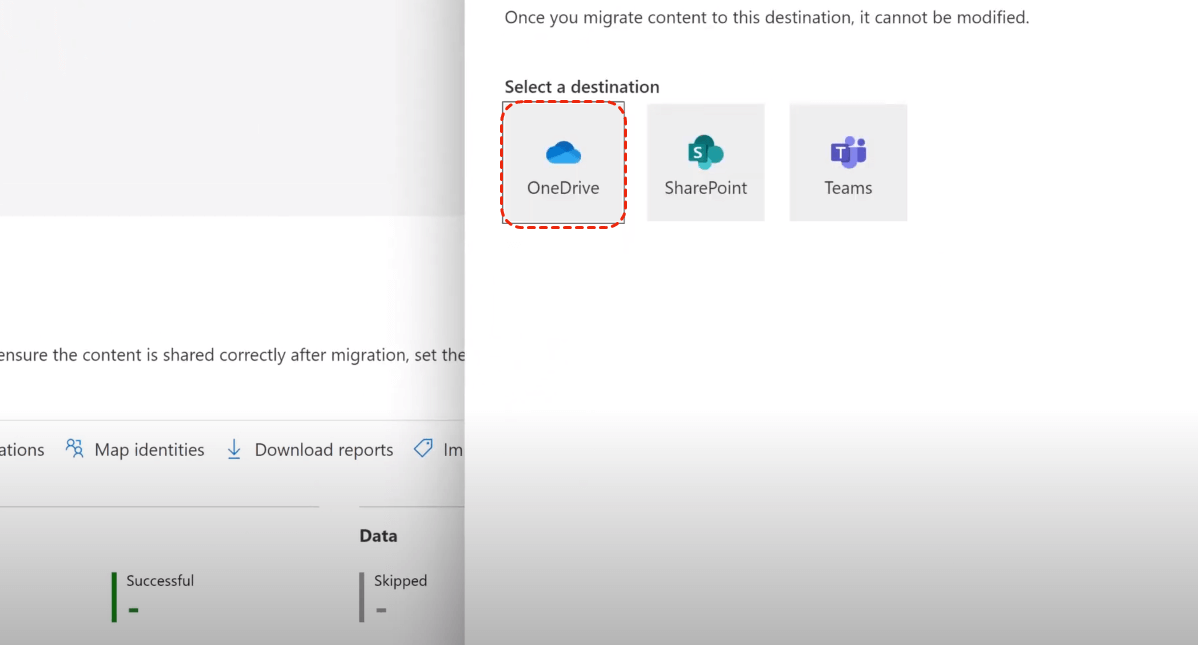Screen dimensions: 1198x645
Task: Choose the SharePoint destination tile
Action: point(705,163)
